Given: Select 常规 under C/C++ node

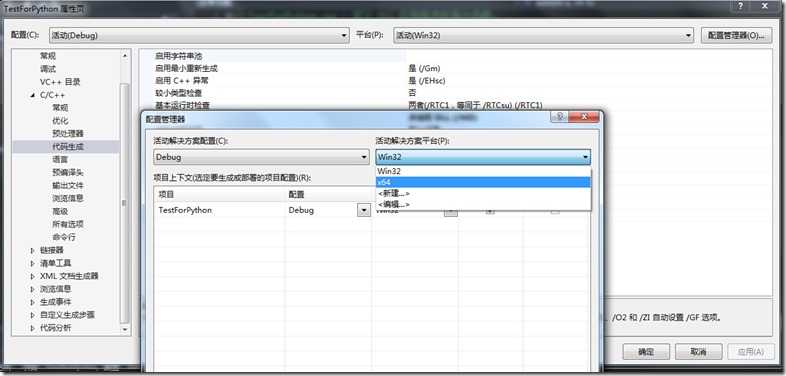Looking at the screenshot, I should point(60,108).
